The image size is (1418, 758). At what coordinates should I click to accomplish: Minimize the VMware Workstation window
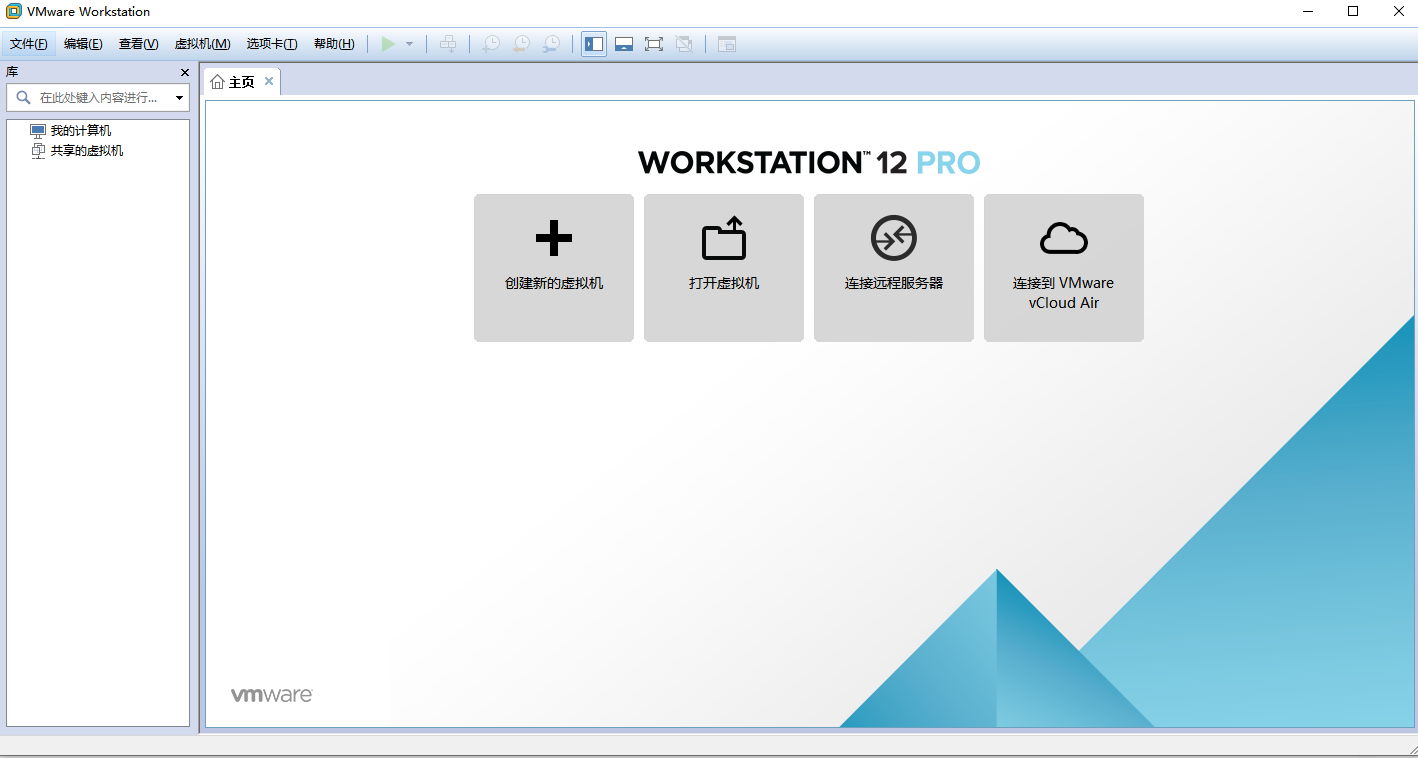[x=1309, y=12]
